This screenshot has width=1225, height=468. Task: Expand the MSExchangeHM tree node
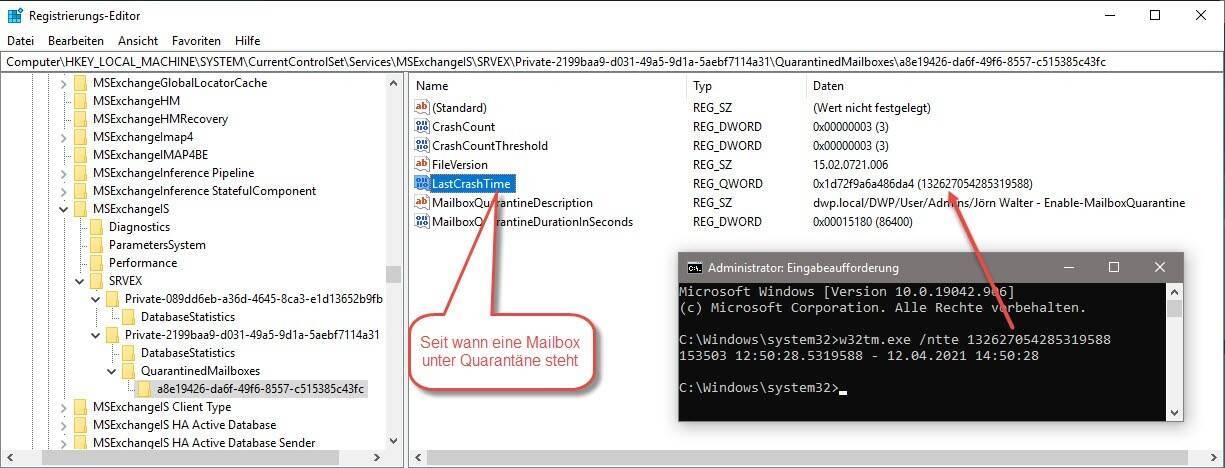coord(64,101)
